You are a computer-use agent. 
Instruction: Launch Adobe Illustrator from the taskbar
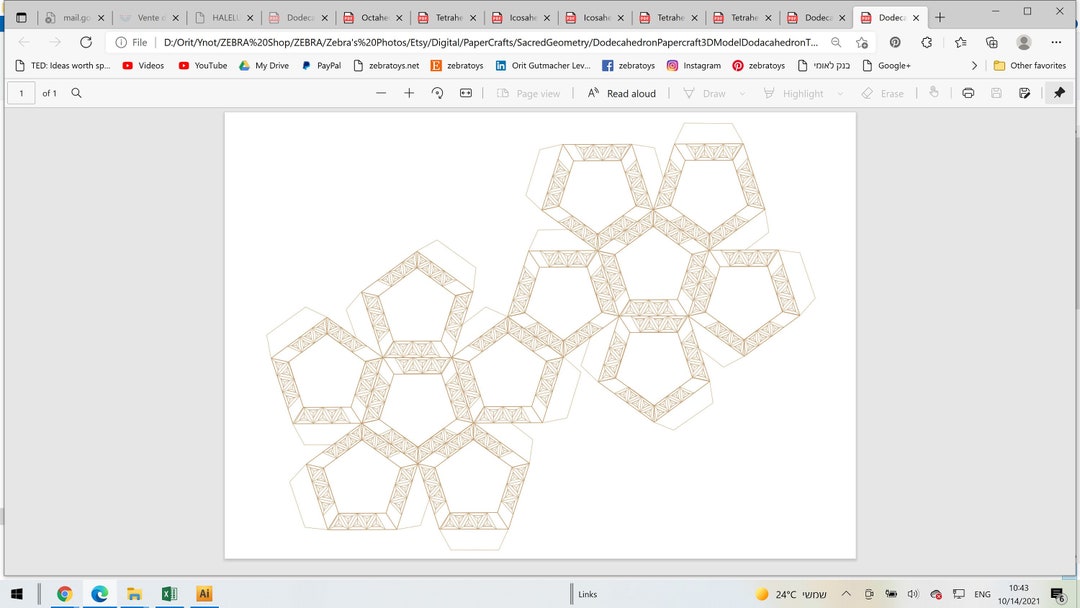(204, 593)
